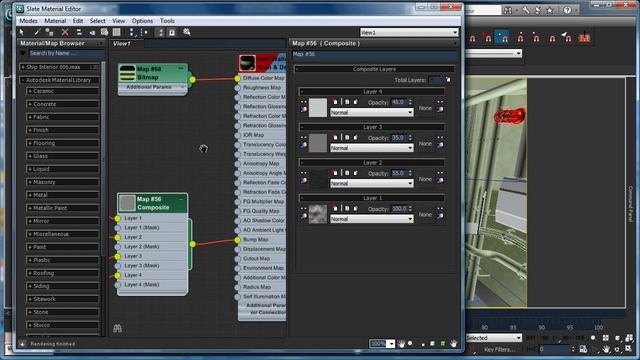Open Layer 3 blend mode Normal dropdown
Screen dimensions: 640x360
click(x=371, y=148)
